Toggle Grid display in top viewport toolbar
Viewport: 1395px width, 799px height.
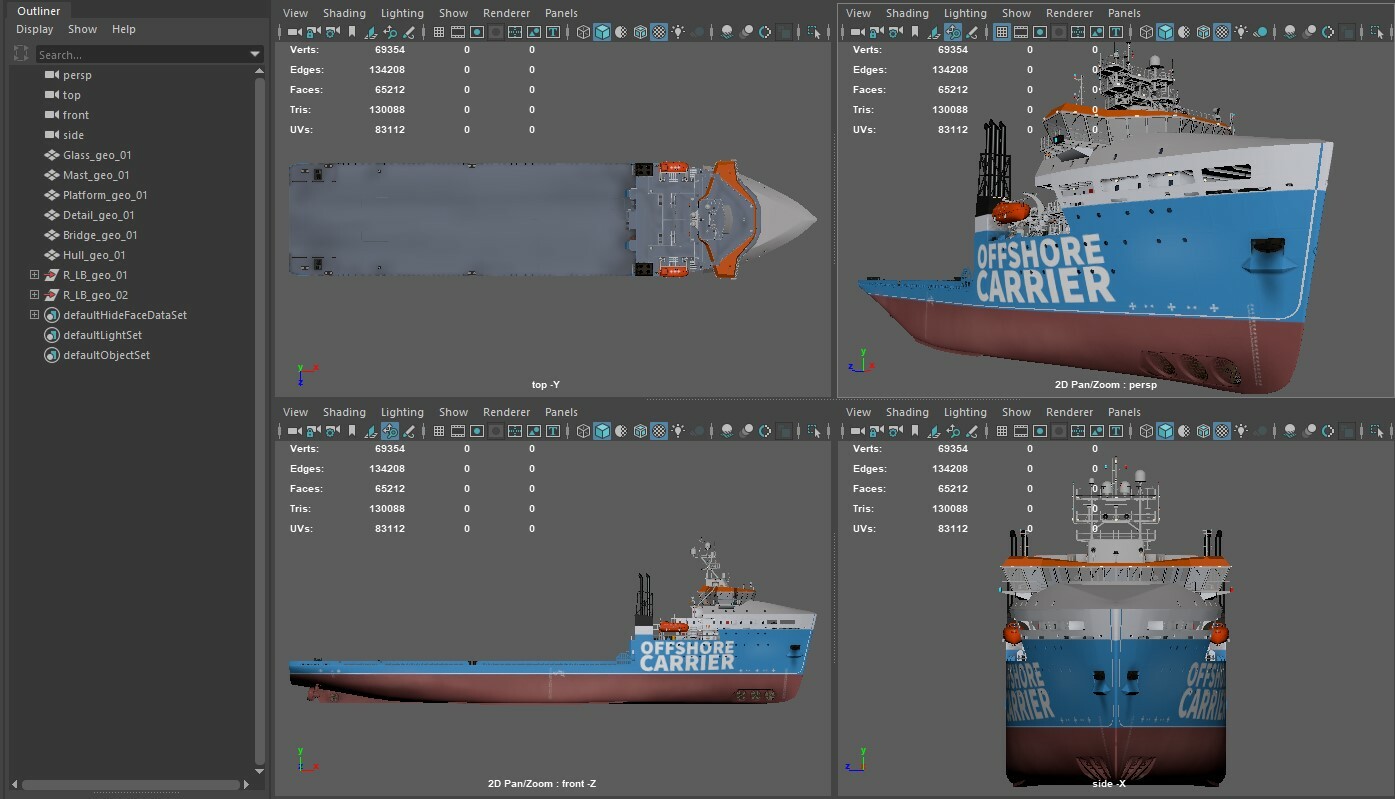pyautogui.click(x=439, y=32)
